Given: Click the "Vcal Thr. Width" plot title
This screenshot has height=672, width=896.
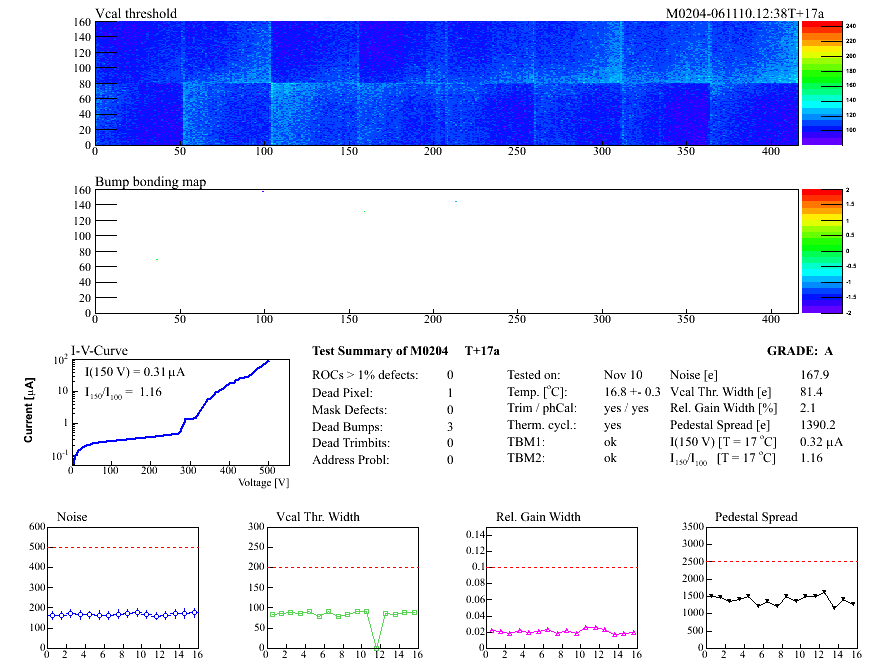Looking at the screenshot, I should 318,517.
